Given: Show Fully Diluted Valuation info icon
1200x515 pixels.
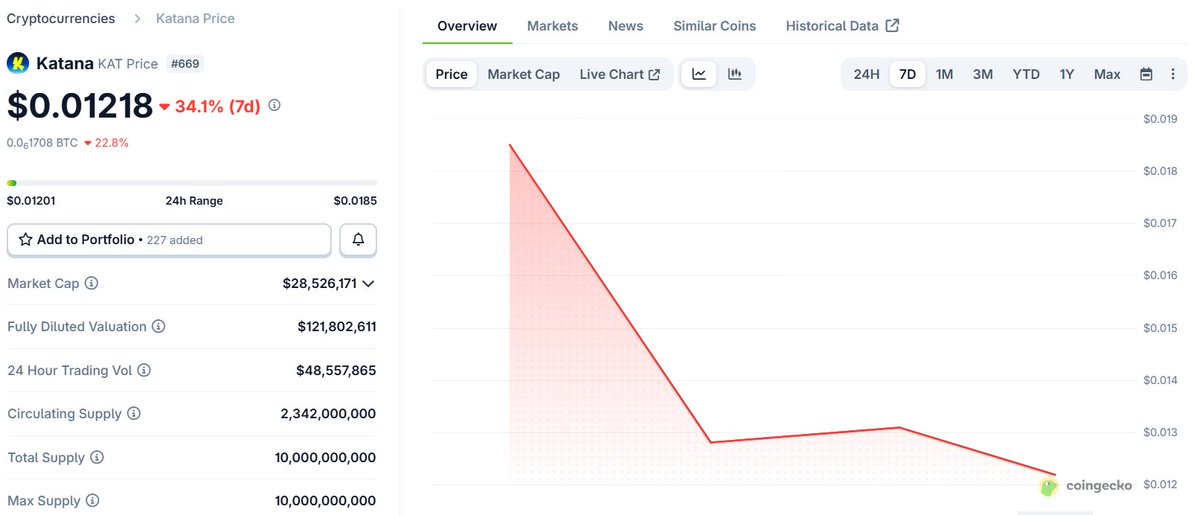Looking at the screenshot, I should [158, 327].
